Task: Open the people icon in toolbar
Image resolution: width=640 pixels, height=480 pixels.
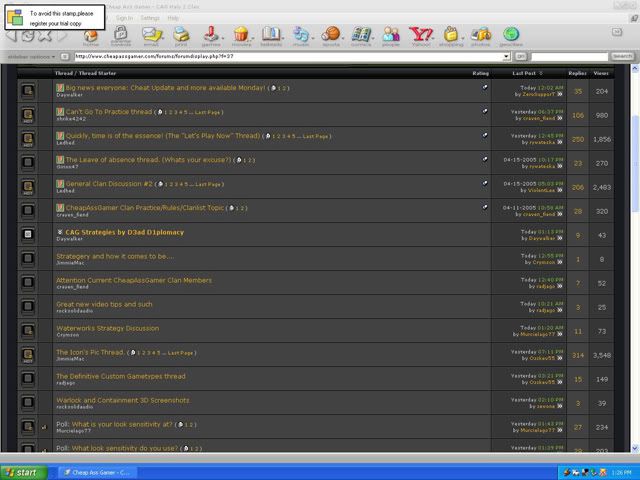Action: [391, 34]
